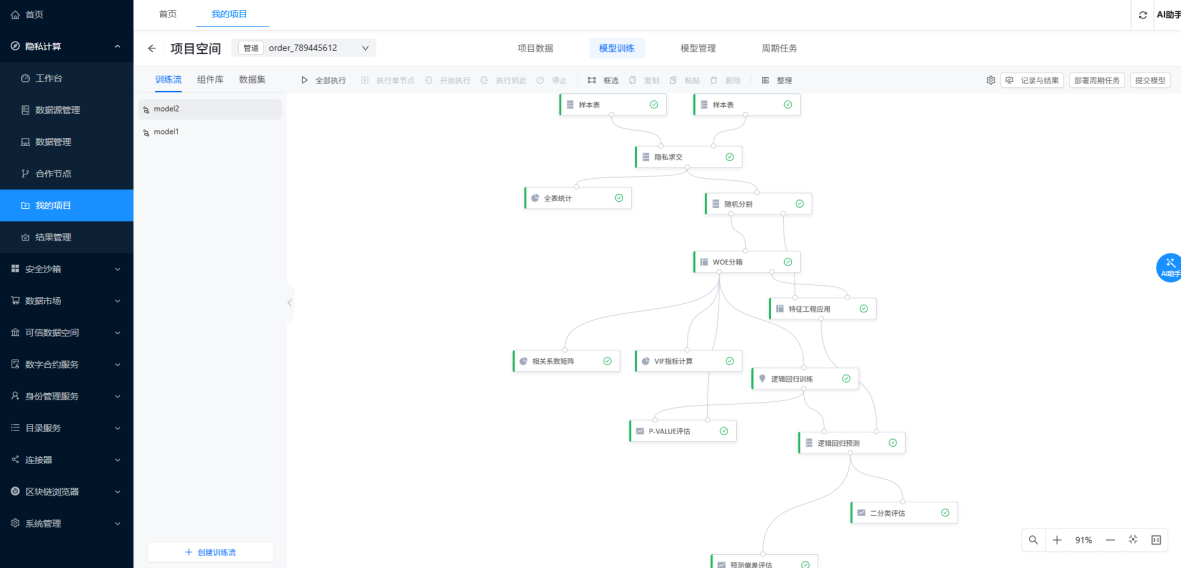
Task: Click the 提交模型 button
Action: (1150, 81)
